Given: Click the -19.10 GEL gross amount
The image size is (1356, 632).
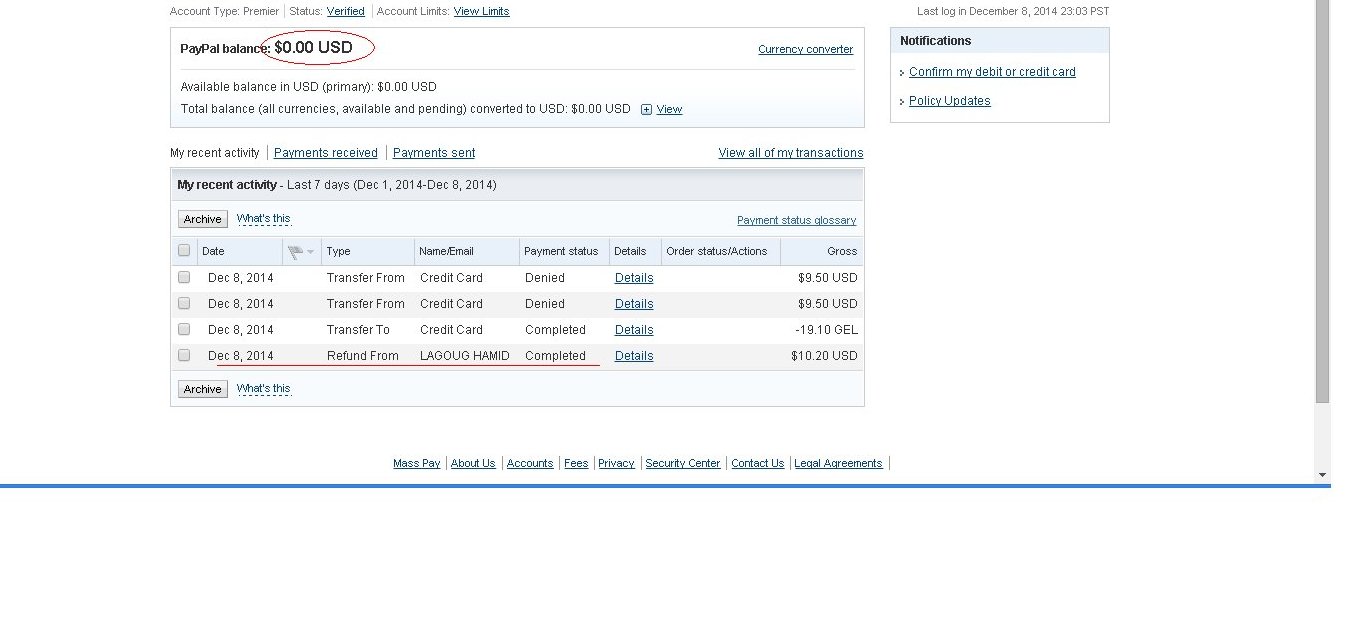Looking at the screenshot, I should (x=827, y=330).
